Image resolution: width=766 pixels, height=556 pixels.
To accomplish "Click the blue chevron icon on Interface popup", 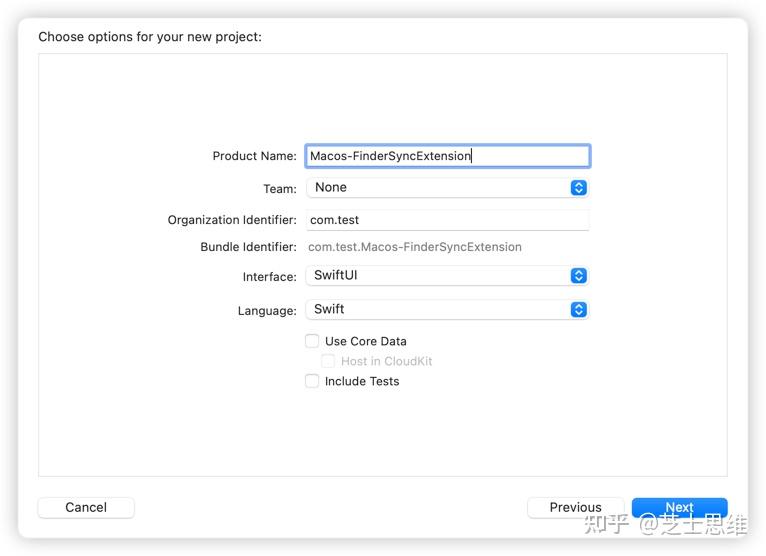I will coord(578,276).
